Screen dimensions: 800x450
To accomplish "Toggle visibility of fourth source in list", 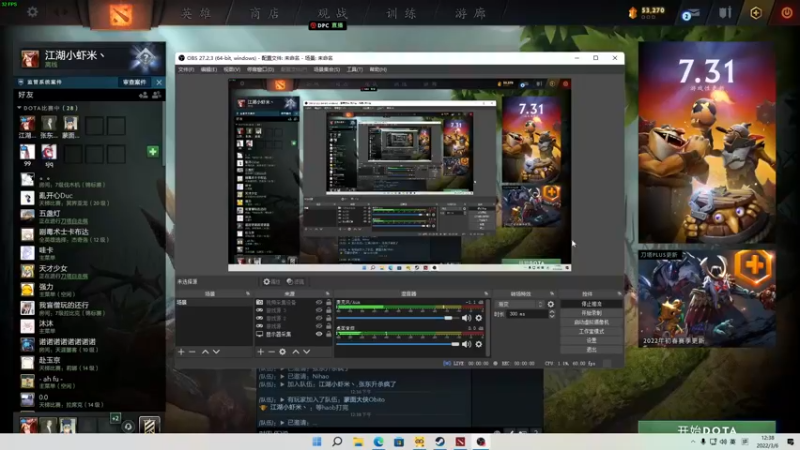I will (x=319, y=326).
